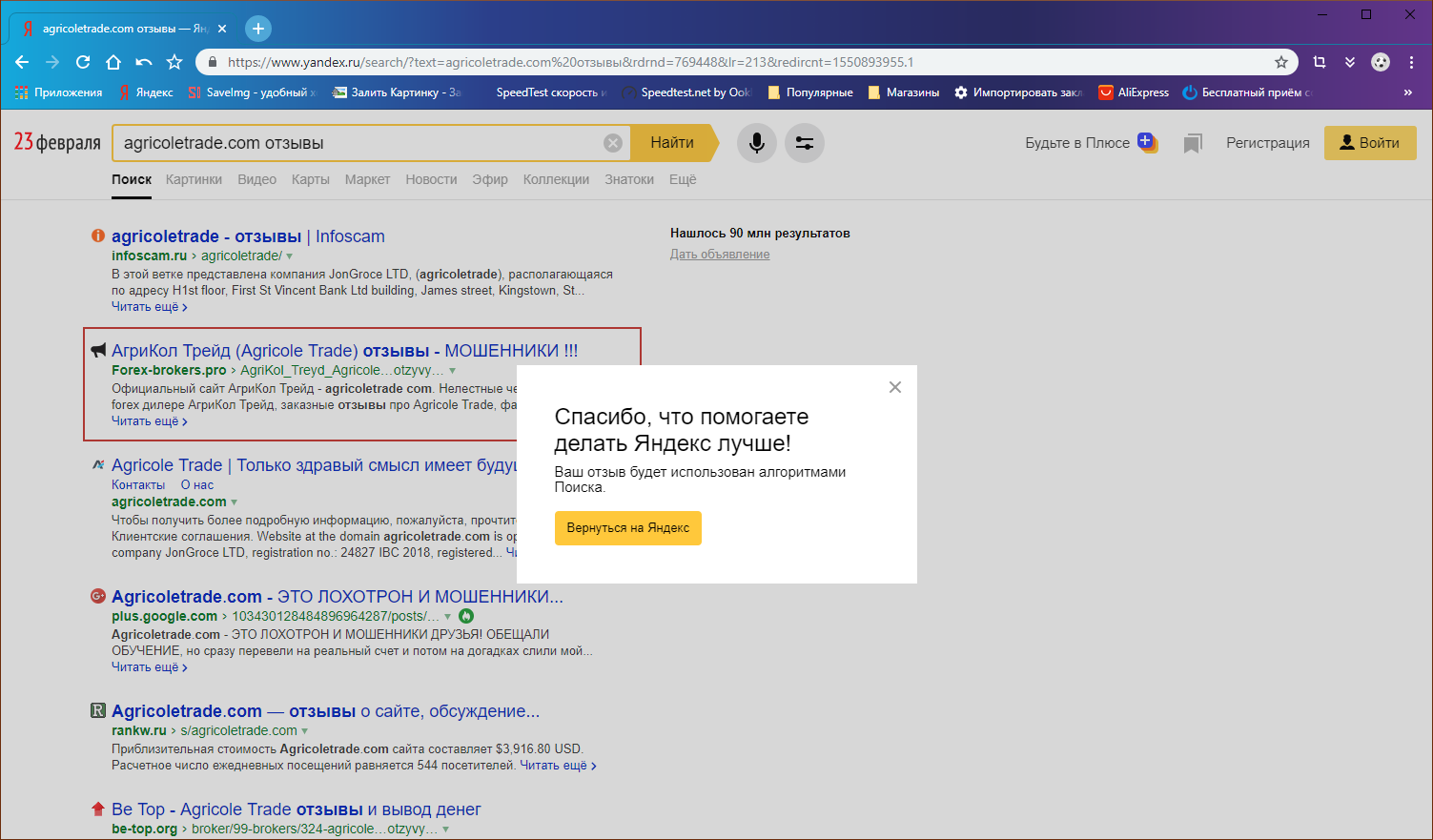Switch to the Эфир tab
Image resolution: width=1433 pixels, height=840 pixels.
coord(490,179)
